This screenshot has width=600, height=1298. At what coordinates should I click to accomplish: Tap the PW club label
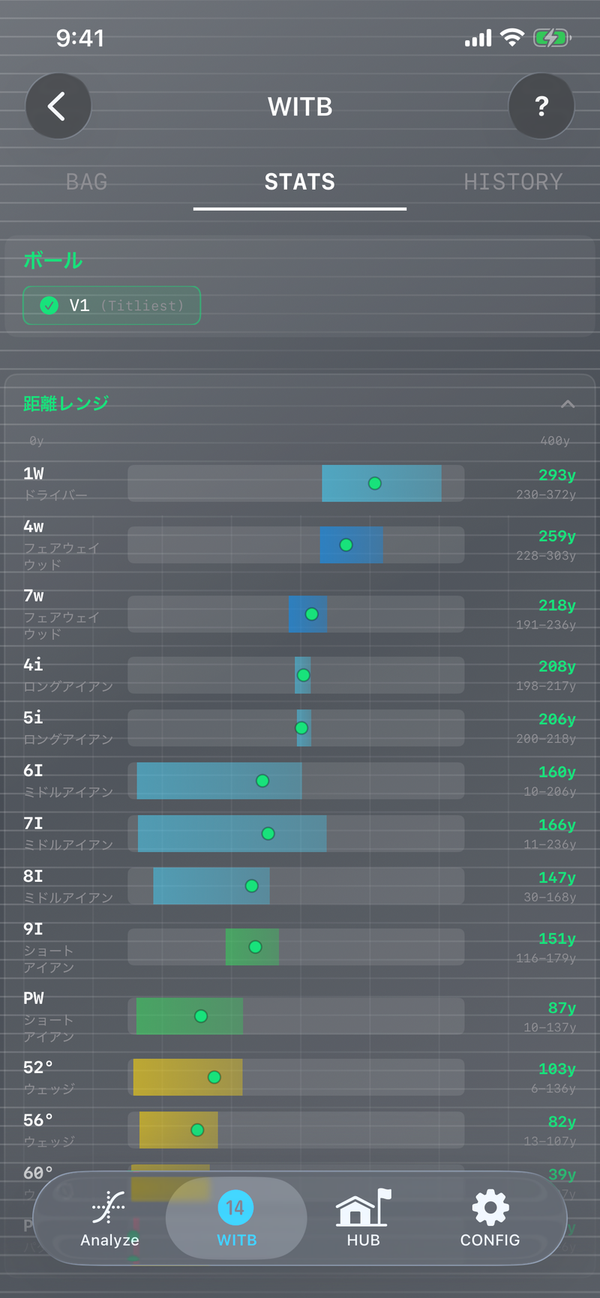tap(34, 998)
